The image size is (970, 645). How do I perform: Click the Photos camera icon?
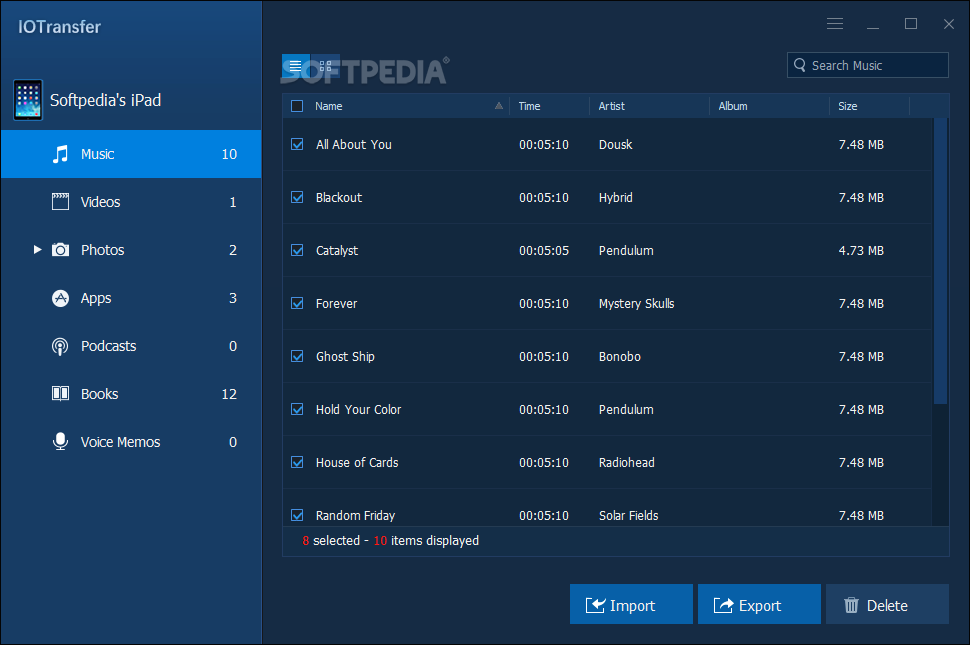pyautogui.click(x=60, y=250)
